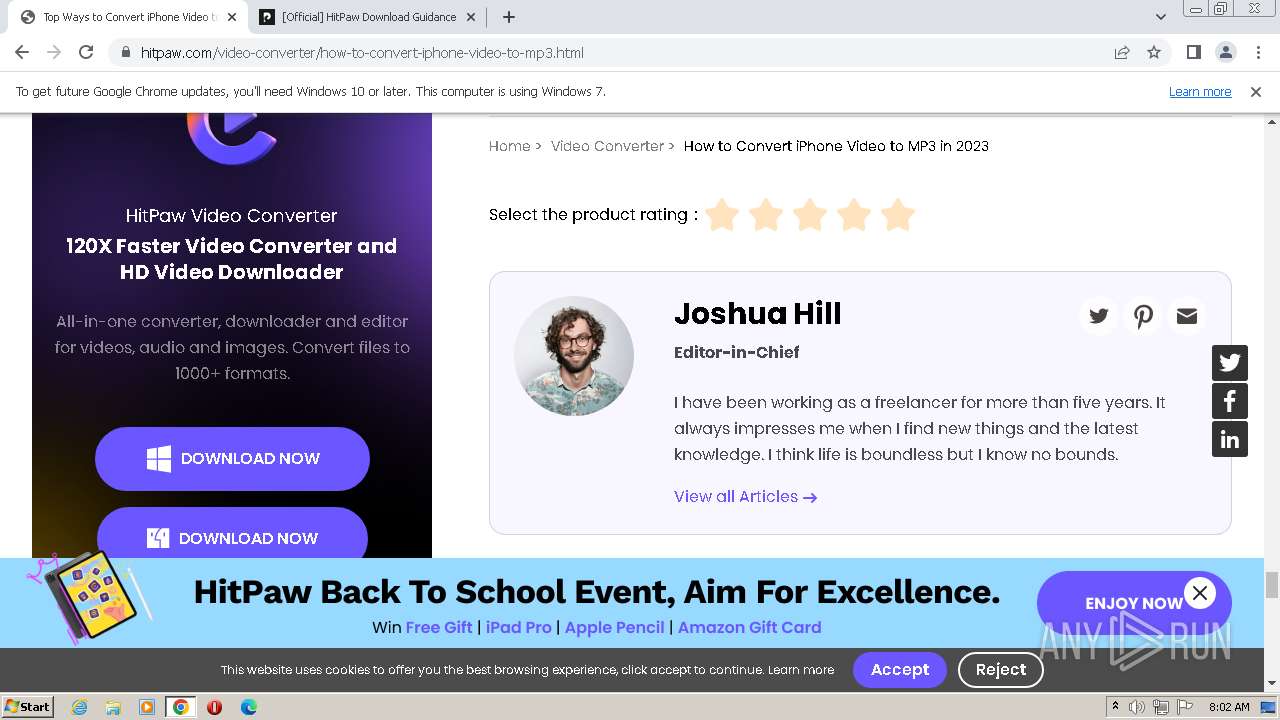Open the Free Gift link

coord(439,628)
